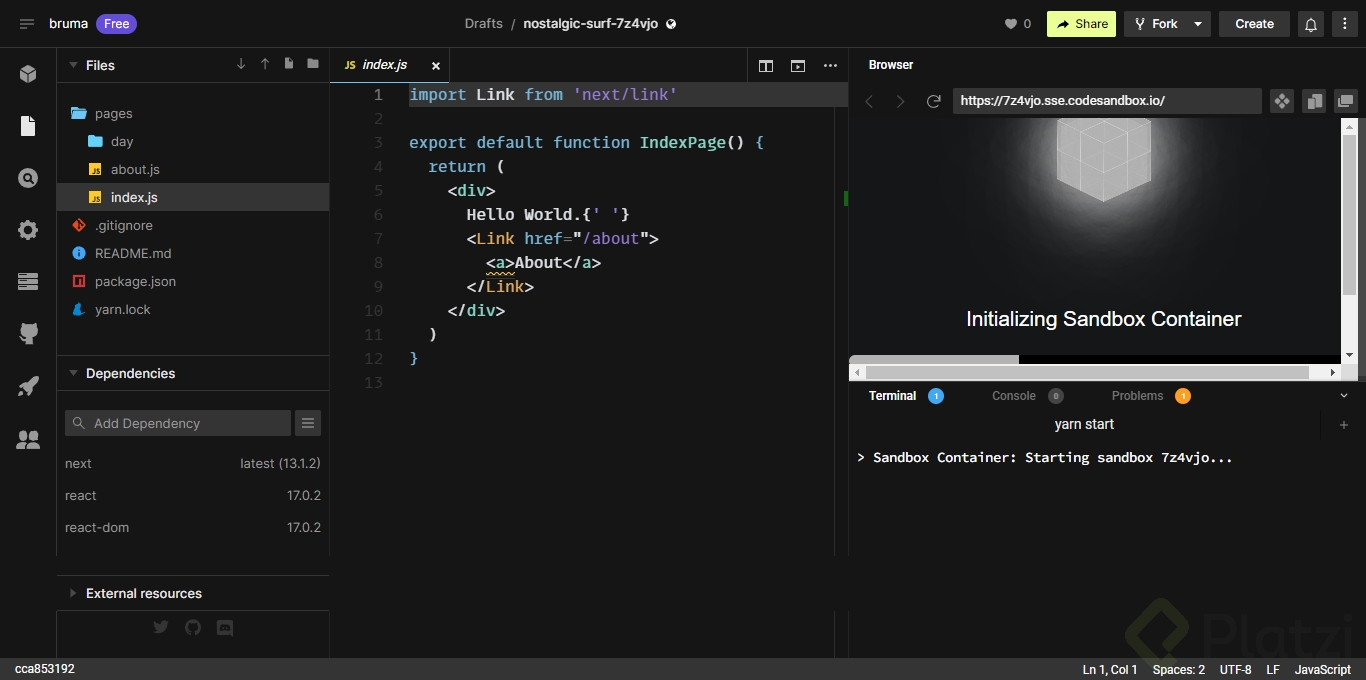Open the Deployment rocket panel
Image resolution: width=1366 pixels, height=680 pixels.
(x=28, y=386)
